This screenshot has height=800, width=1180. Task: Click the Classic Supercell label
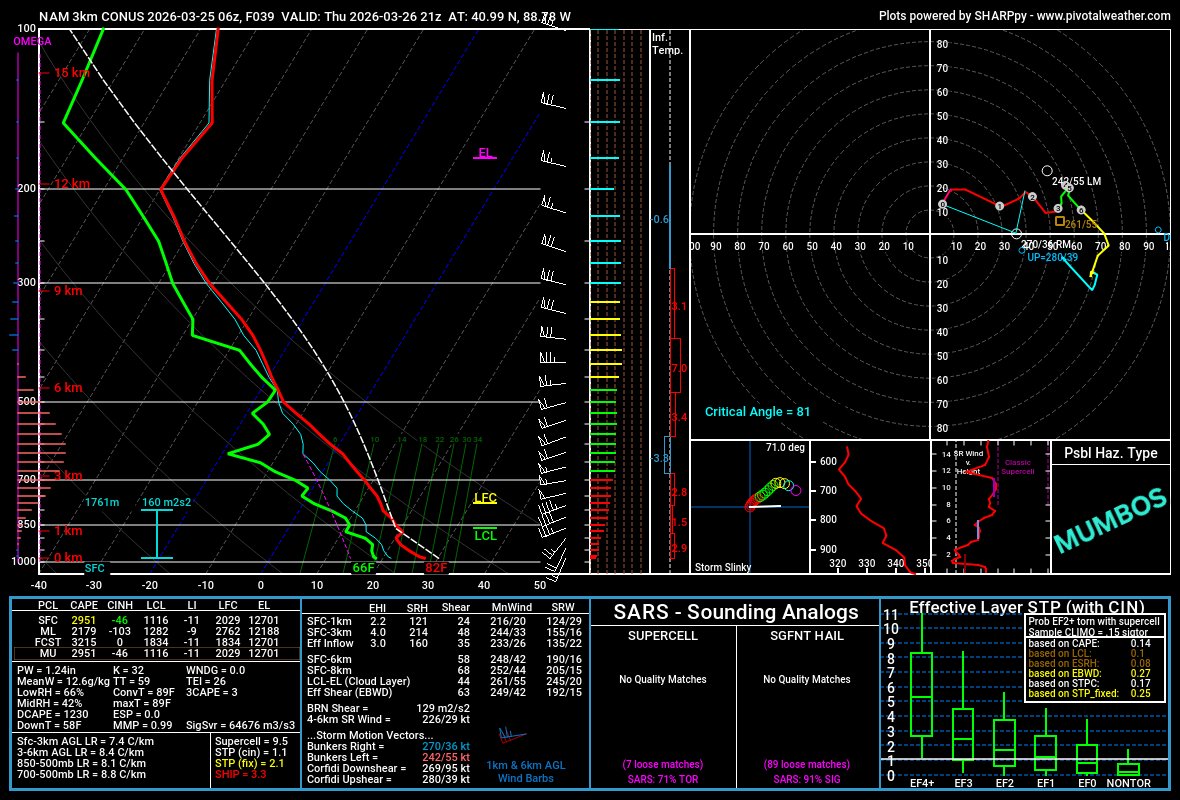coord(1017,467)
